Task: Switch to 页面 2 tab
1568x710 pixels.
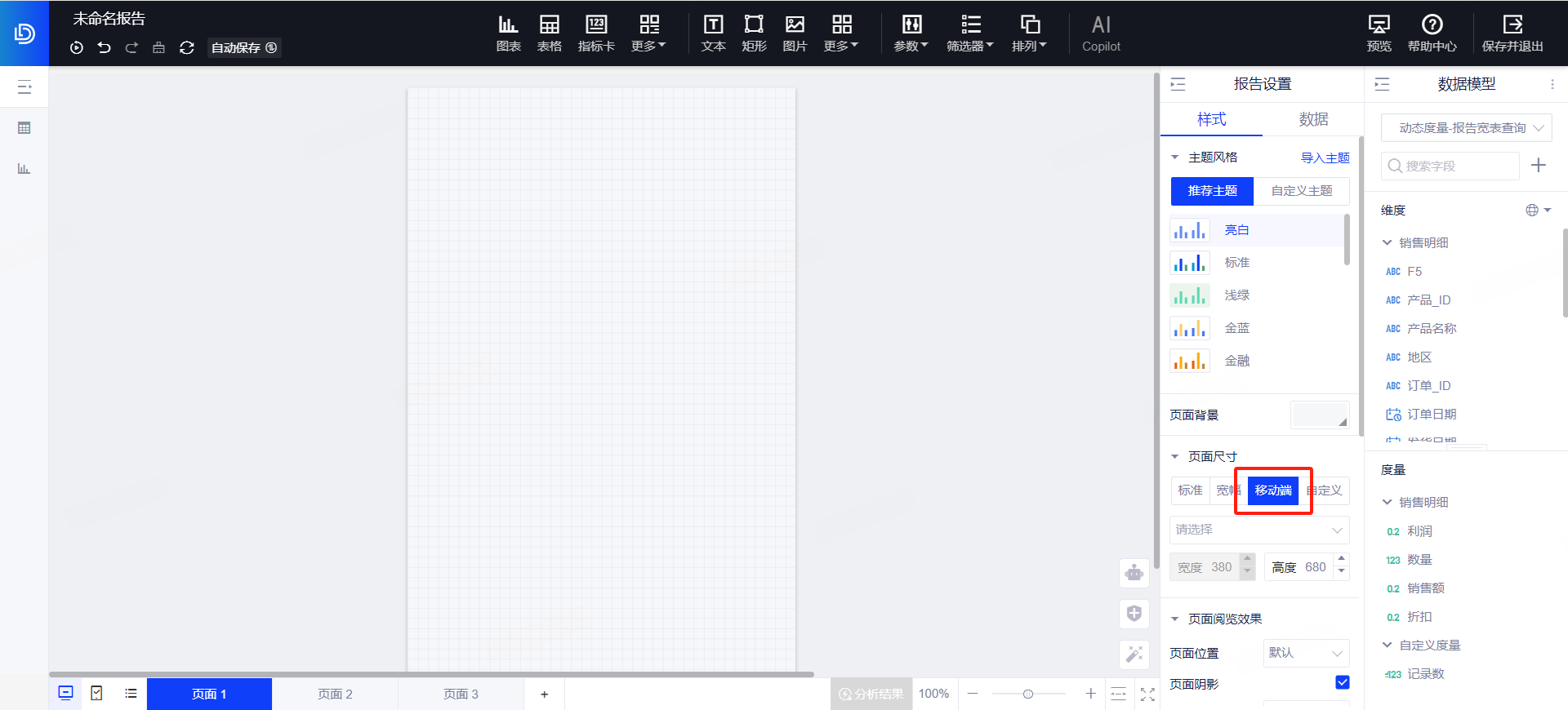Action: click(335, 694)
